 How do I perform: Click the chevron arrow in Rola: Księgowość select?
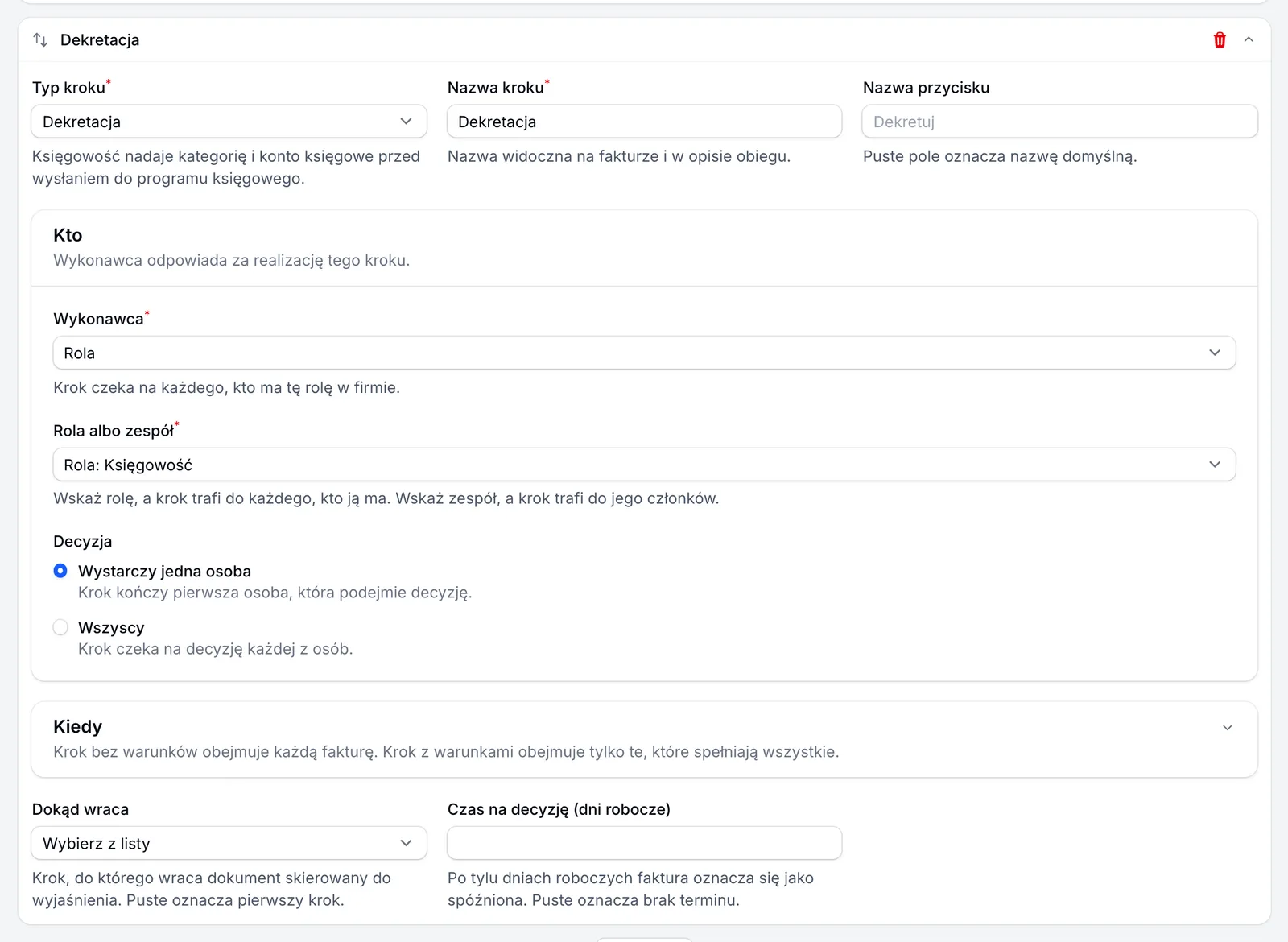click(x=1215, y=465)
